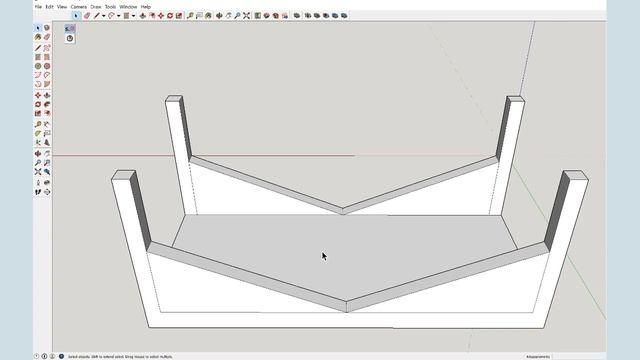
Task: Open the Edit menu
Action: [49, 7]
